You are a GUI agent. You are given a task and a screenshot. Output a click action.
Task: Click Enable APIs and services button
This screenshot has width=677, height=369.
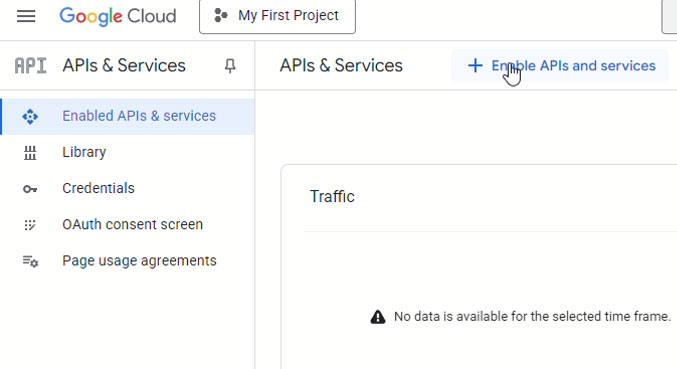click(560, 66)
